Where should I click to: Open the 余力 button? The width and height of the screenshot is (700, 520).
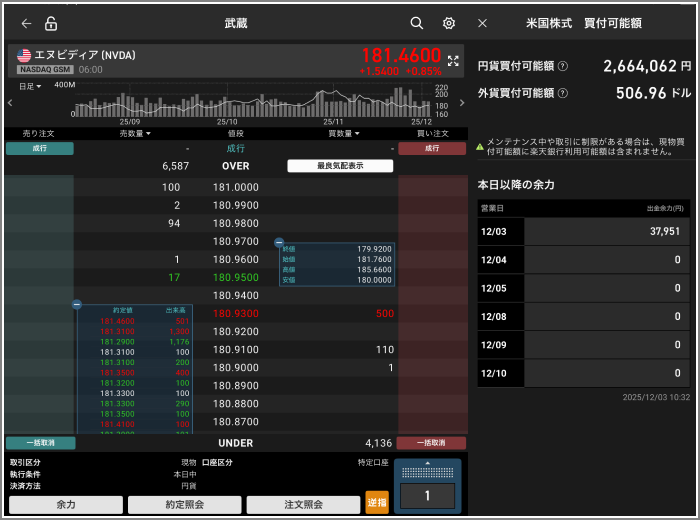pos(66,504)
